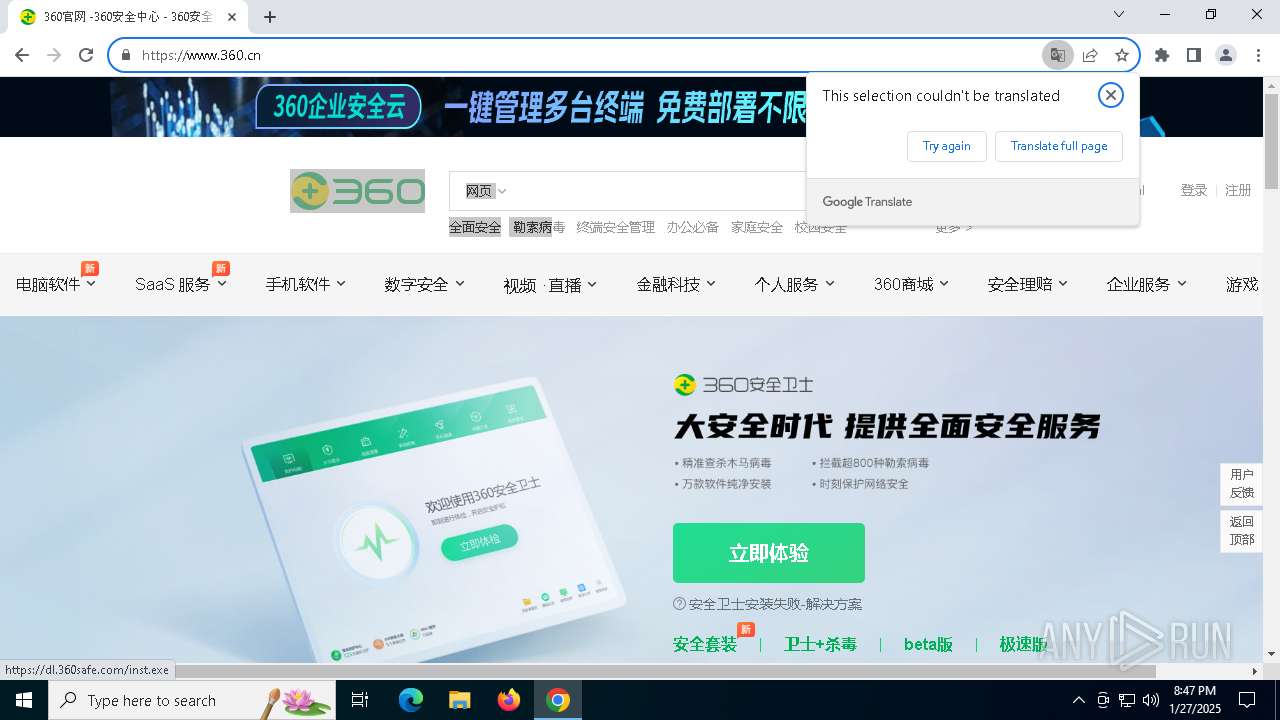Click the 用户反馈 side button
Screen dimensions: 1280x720
pyautogui.click(x=1241, y=484)
